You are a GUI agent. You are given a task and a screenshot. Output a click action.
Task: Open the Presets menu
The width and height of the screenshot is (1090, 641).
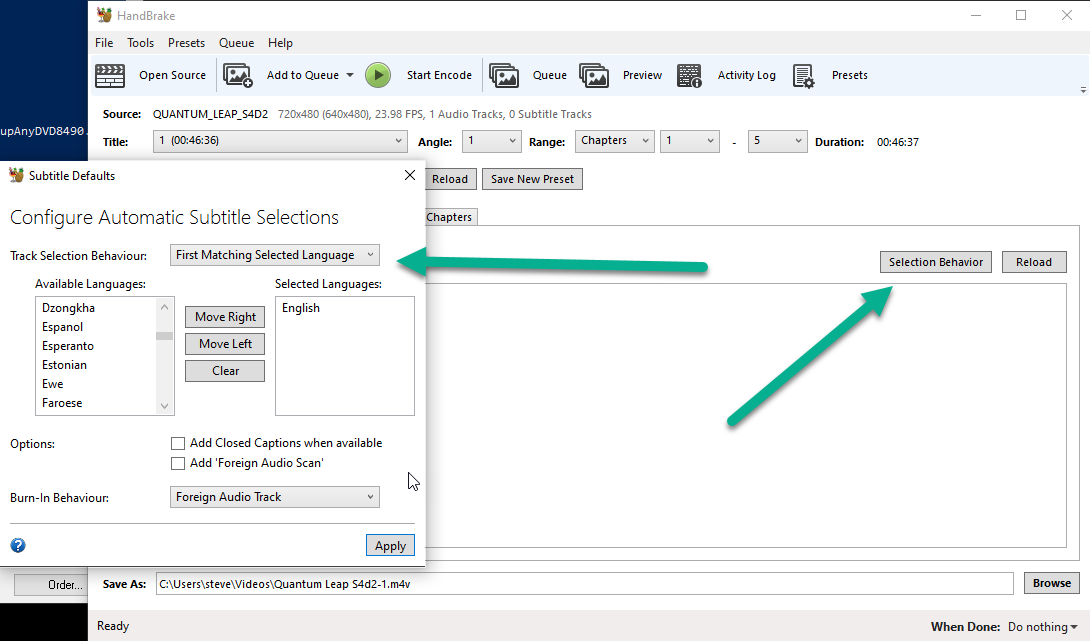coord(186,43)
